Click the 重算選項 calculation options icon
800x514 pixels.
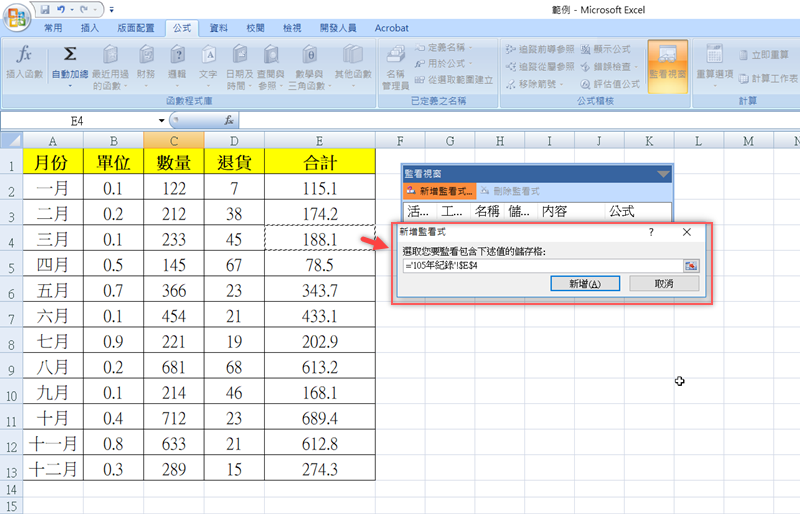(714, 55)
